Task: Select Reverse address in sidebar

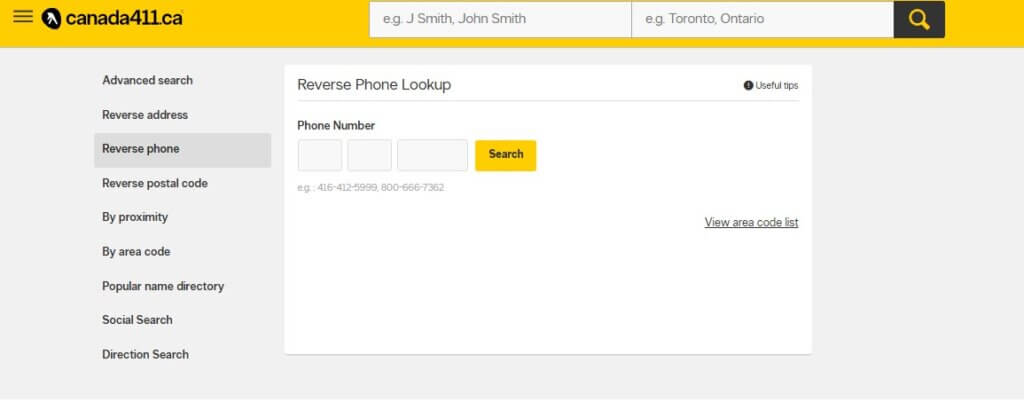Action: pyautogui.click(x=145, y=115)
